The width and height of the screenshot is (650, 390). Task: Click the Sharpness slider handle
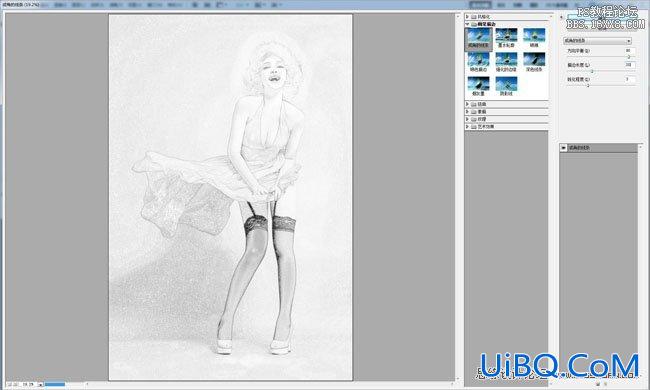pyautogui.click(x=588, y=85)
